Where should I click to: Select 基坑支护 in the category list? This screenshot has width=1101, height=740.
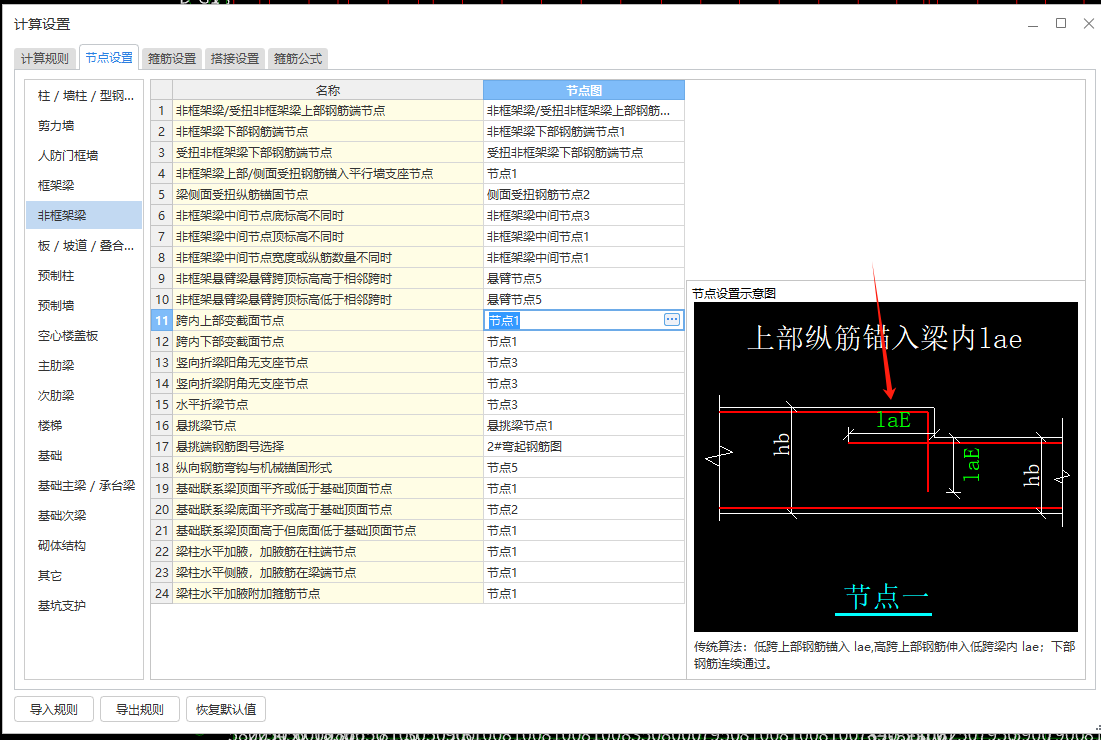[84, 605]
